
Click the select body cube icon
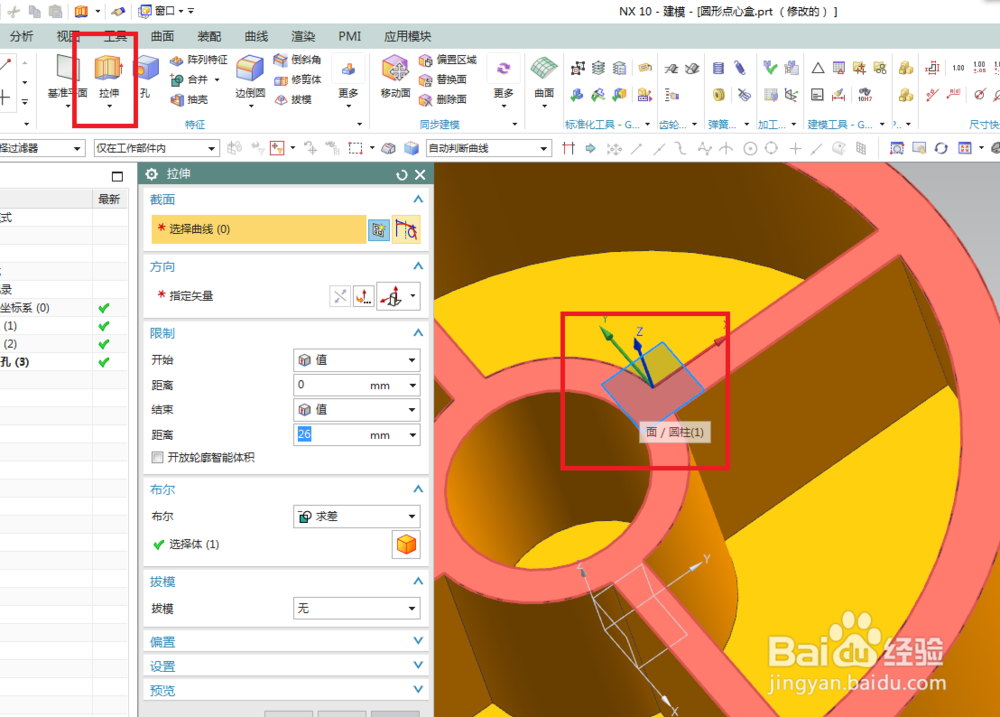[406, 545]
